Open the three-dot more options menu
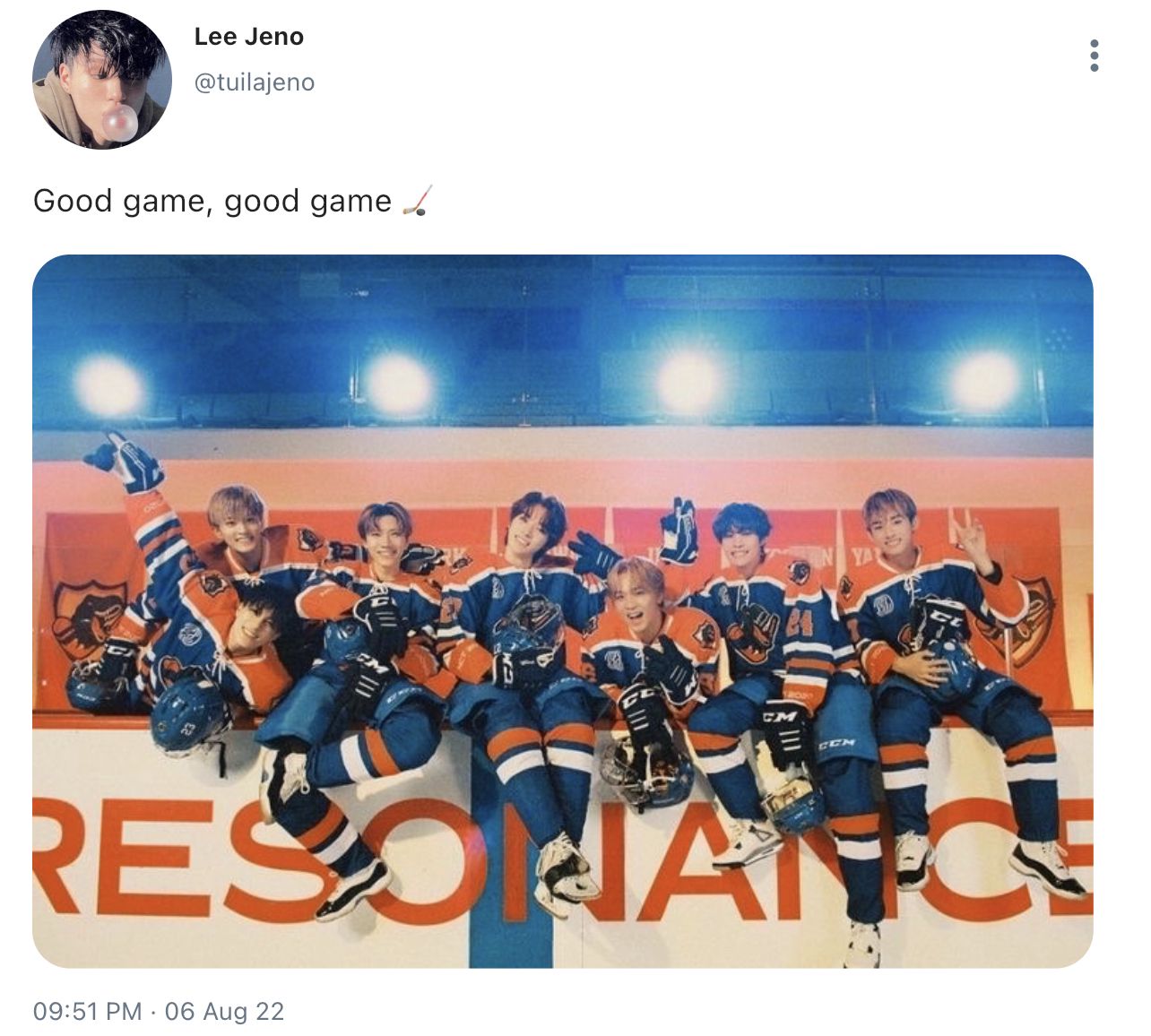The image size is (1151, 1036). [1094, 56]
